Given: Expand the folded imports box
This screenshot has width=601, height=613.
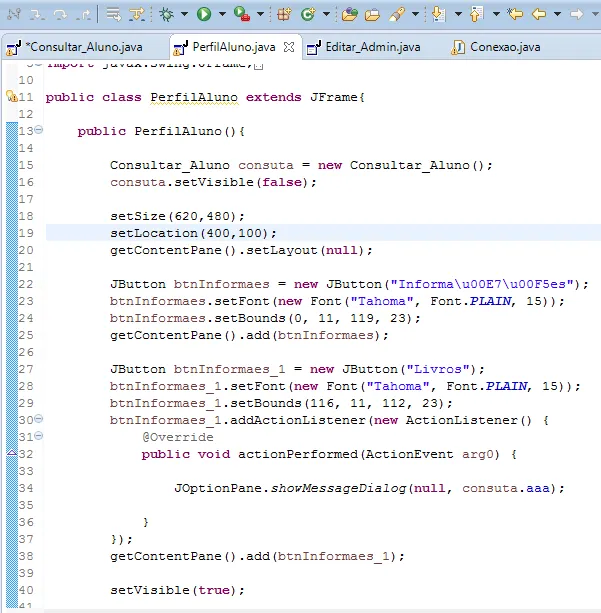Looking at the screenshot, I should (x=258, y=66).
